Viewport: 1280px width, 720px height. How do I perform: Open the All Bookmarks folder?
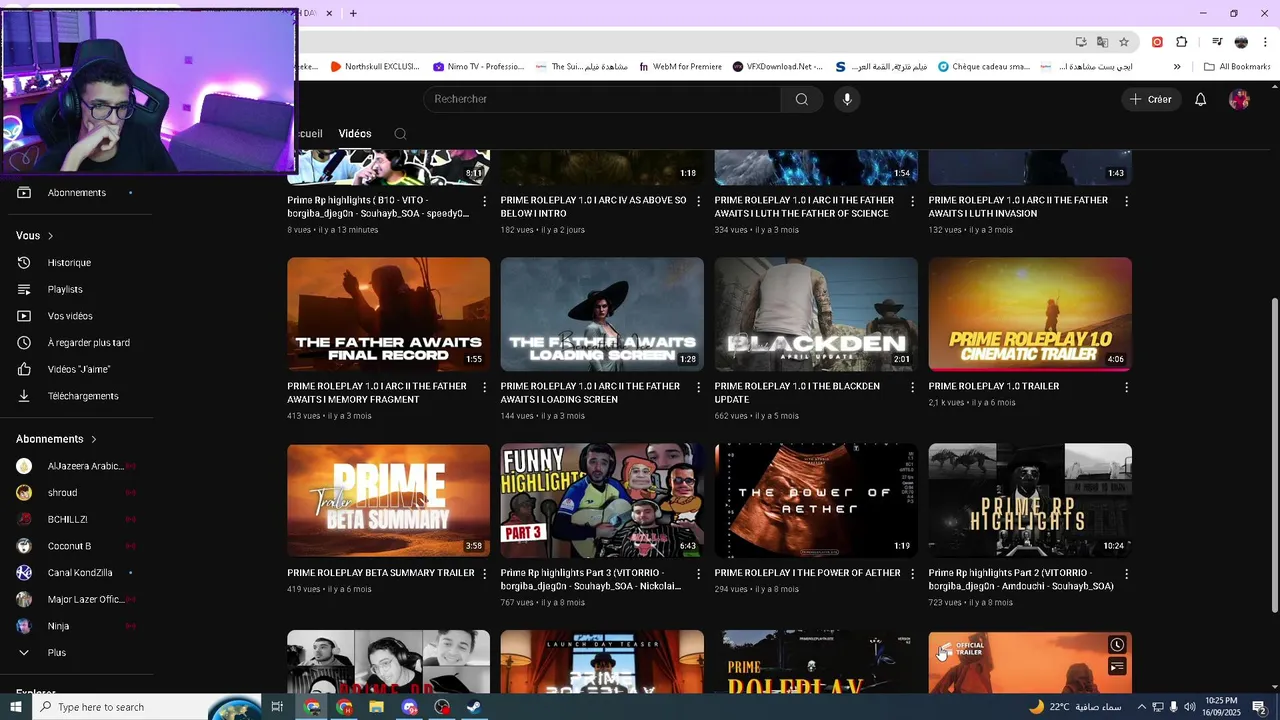coord(1237,67)
